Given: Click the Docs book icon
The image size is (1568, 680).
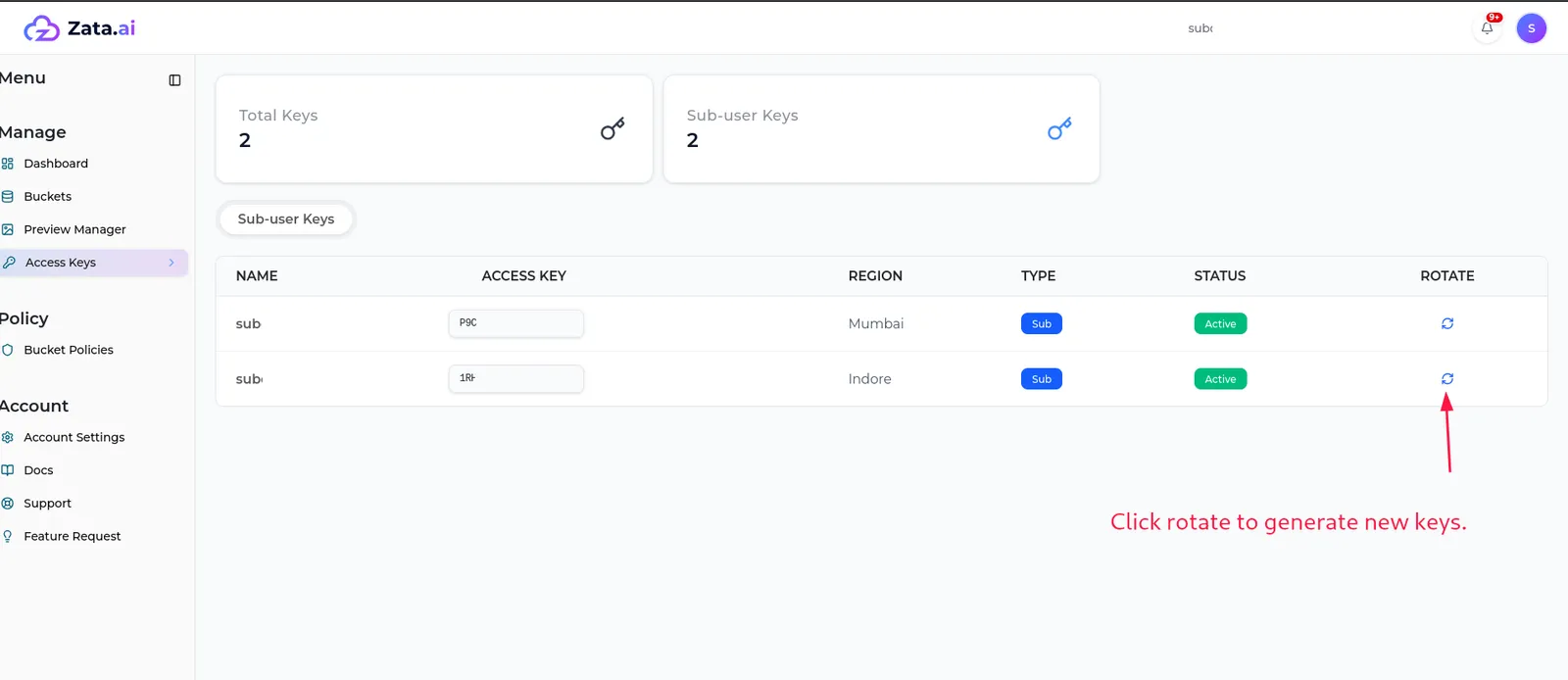Looking at the screenshot, I should 8,470.
